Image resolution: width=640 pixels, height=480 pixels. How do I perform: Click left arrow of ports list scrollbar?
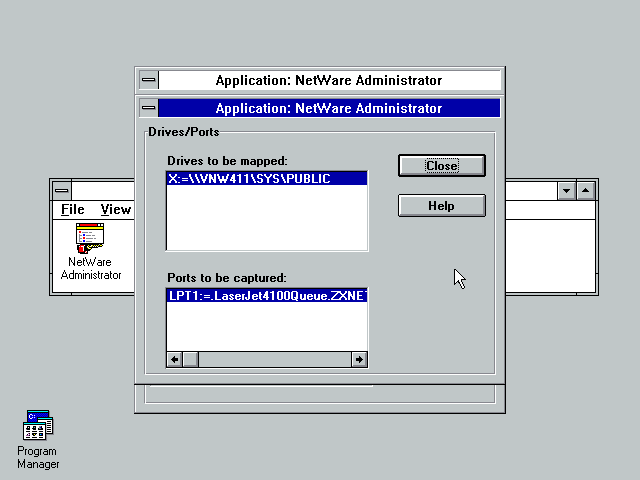[175, 360]
